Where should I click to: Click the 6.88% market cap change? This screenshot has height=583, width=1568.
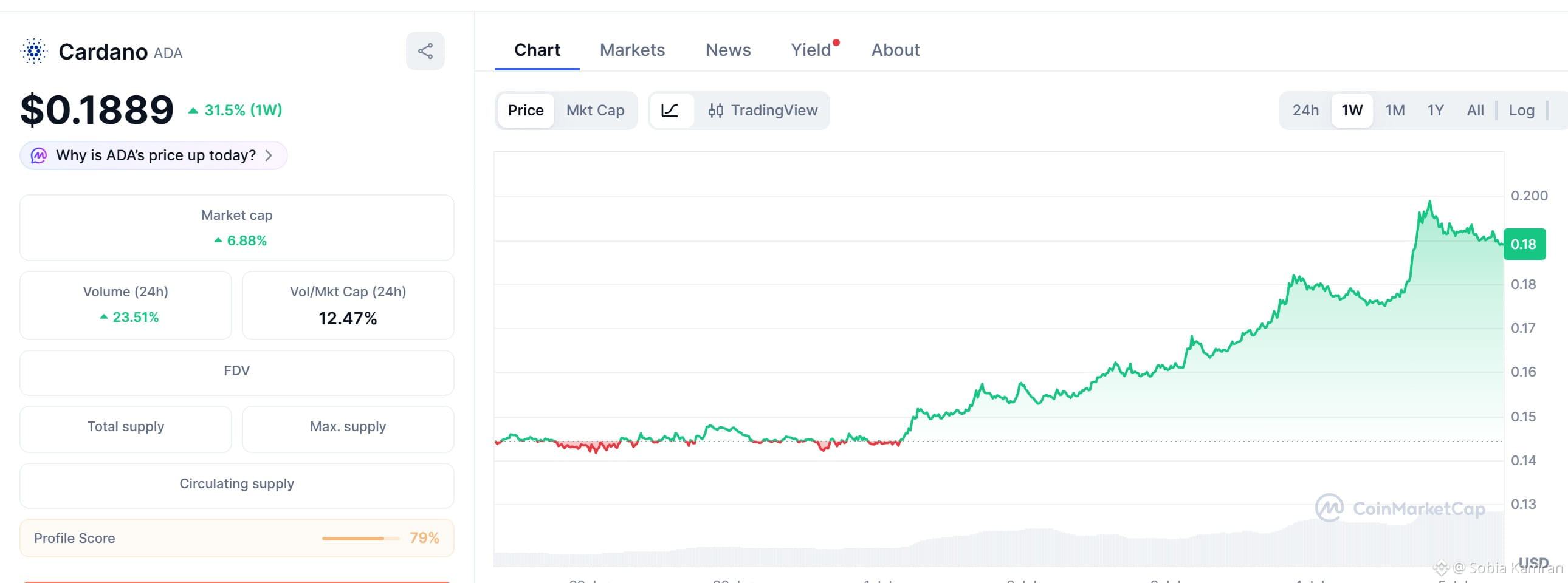(241, 240)
